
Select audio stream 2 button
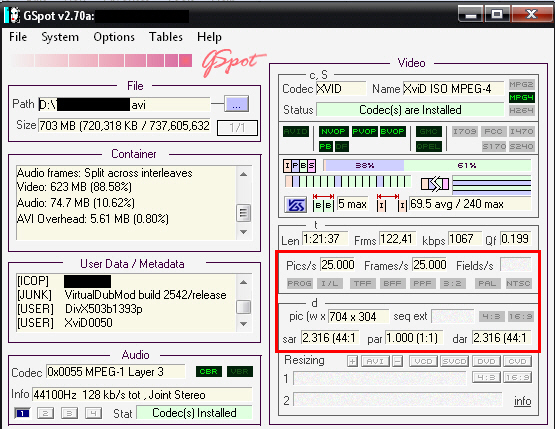click(46, 413)
